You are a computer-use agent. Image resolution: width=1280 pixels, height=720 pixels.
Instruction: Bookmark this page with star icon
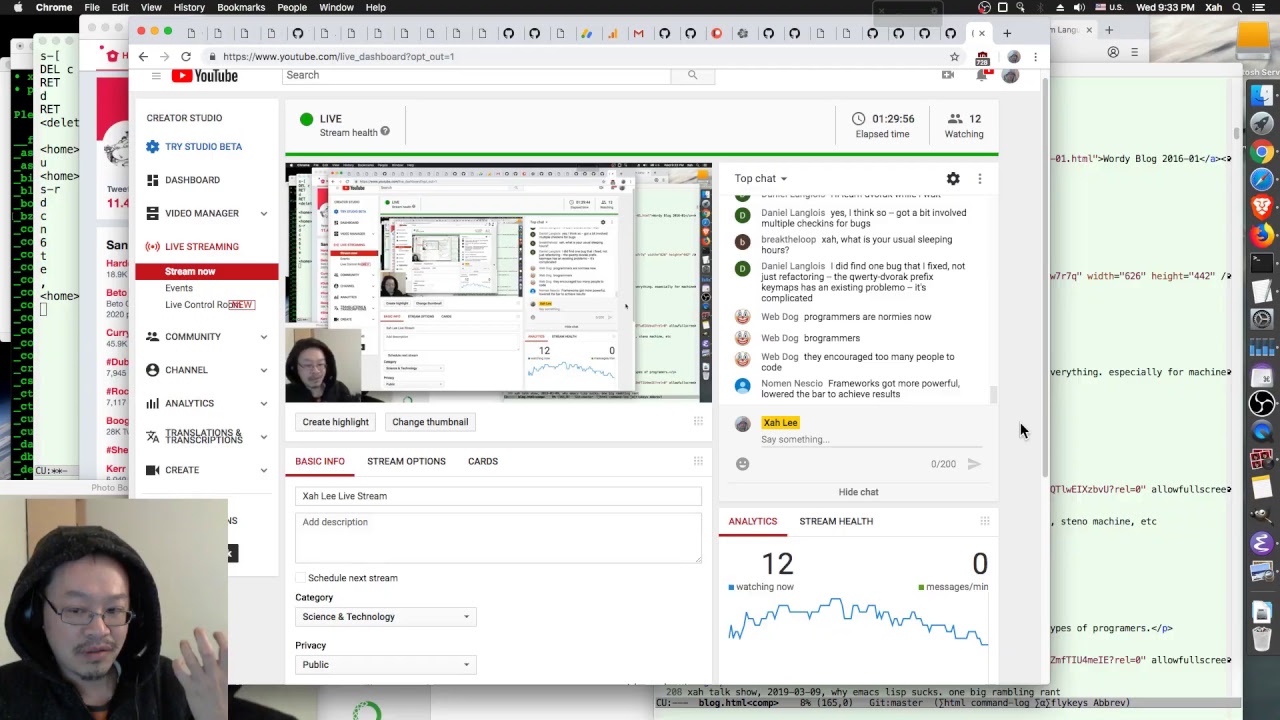[x=954, y=57]
